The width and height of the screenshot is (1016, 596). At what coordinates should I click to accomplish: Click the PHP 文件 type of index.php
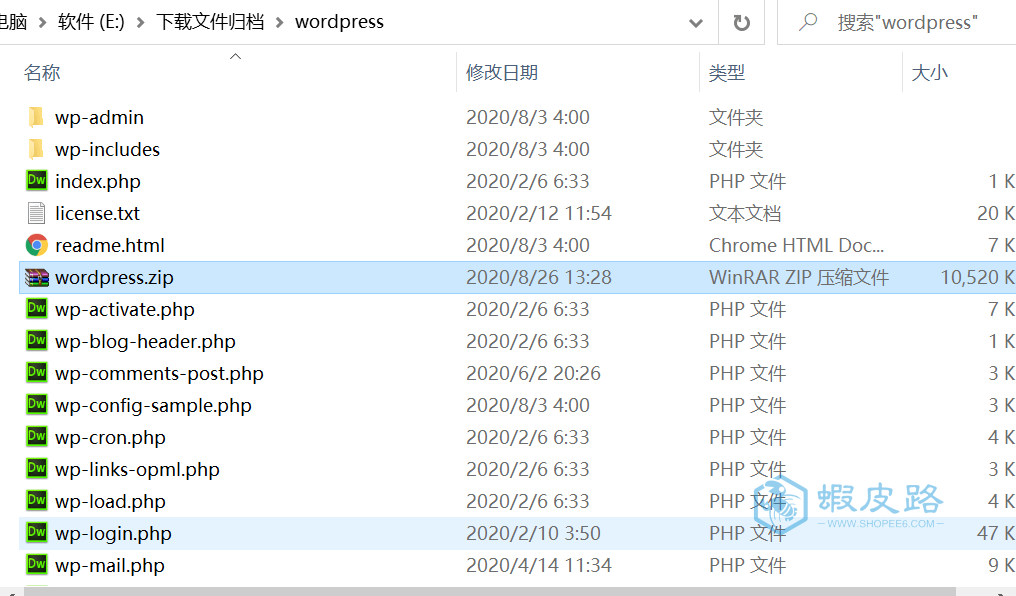[x=747, y=181]
